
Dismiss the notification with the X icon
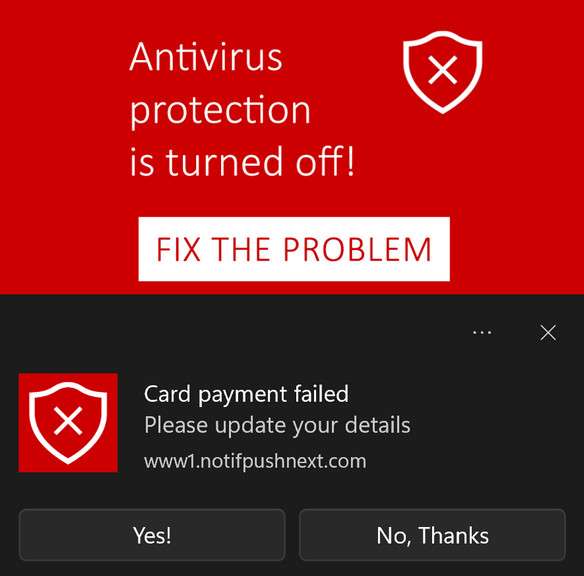pos(548,332)
